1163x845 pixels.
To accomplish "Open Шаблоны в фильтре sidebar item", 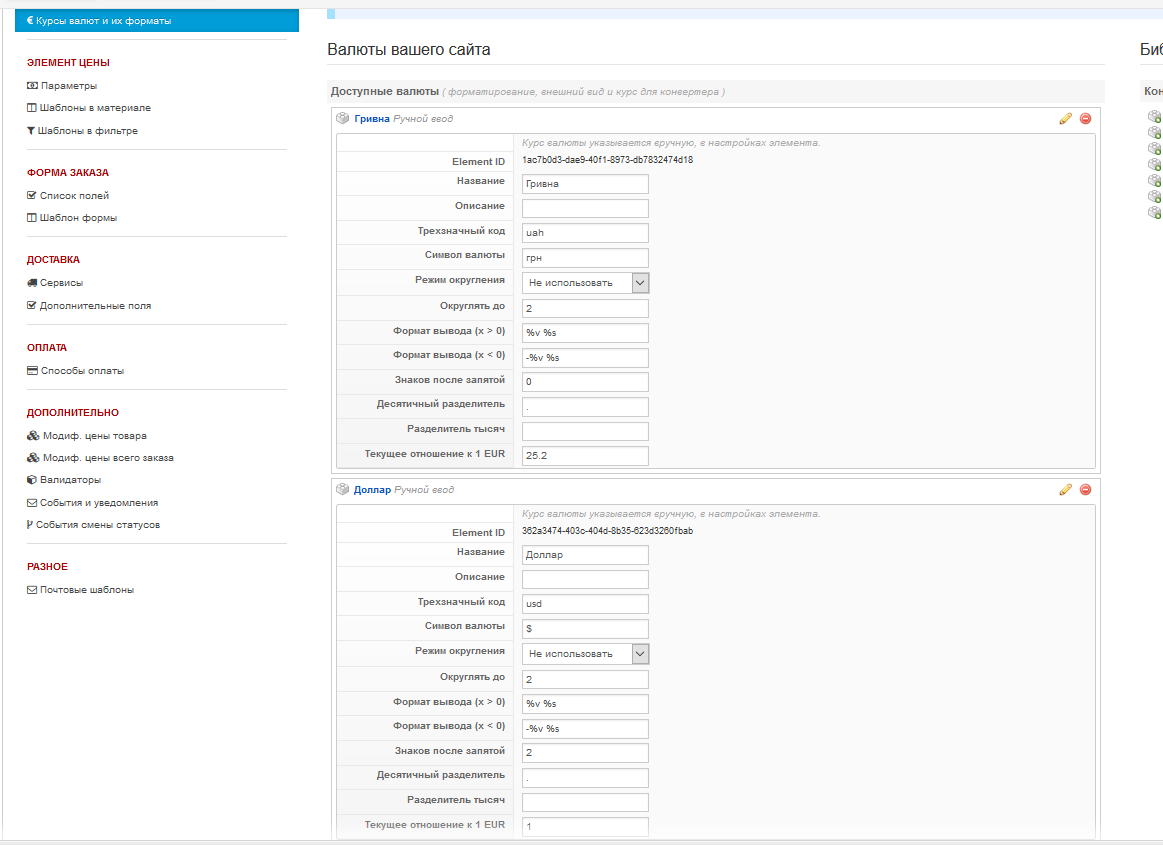I will tap(88, 131).
